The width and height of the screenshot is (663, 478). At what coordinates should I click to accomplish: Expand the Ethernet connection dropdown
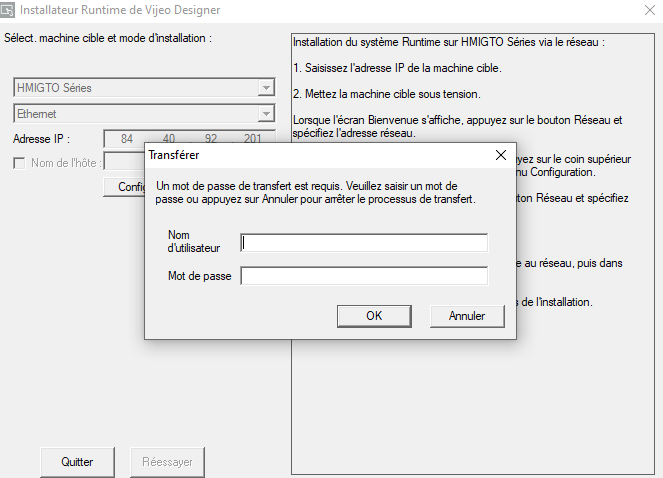click(x=265, y=114)
